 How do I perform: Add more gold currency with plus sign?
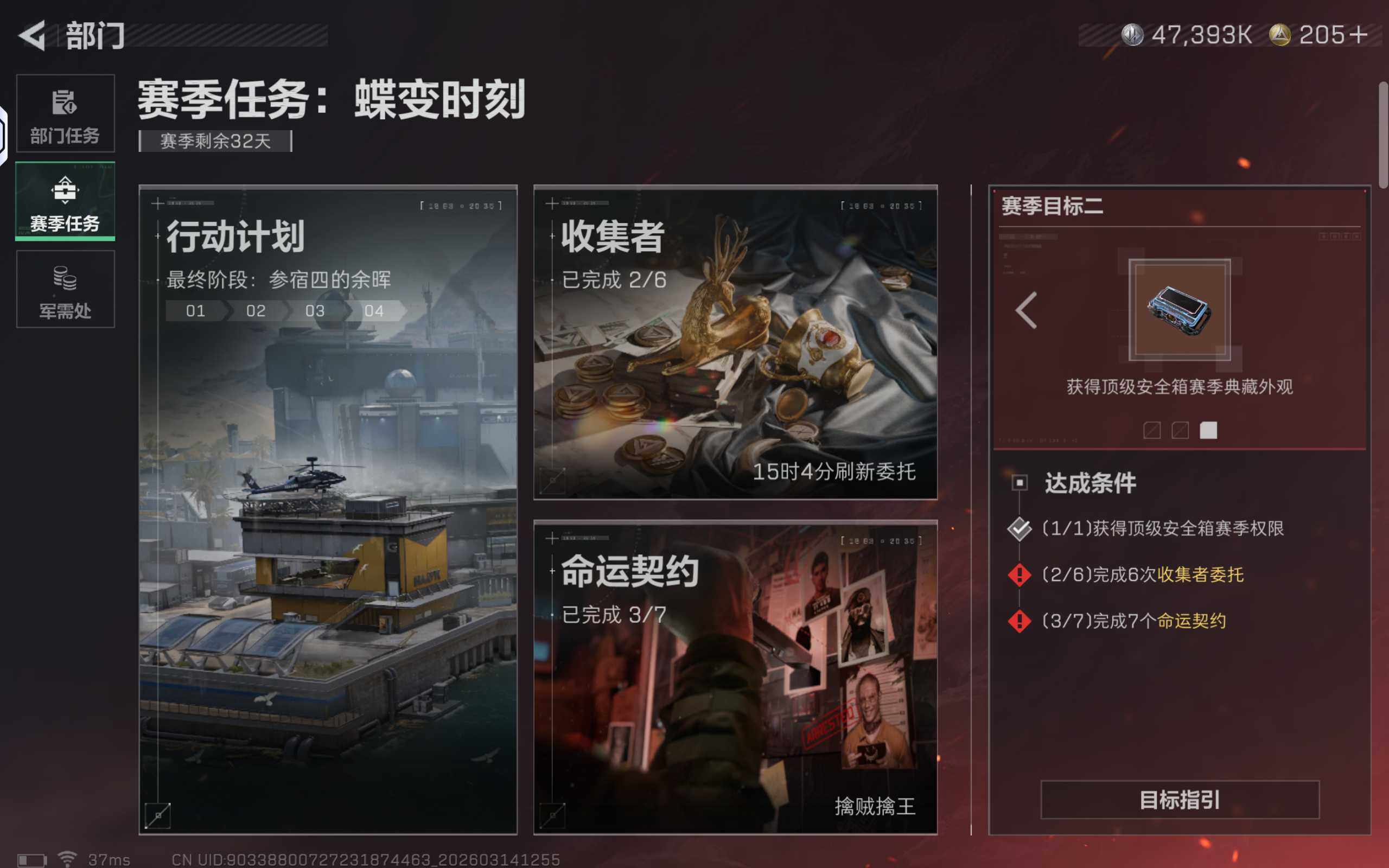coord(1359,35)
